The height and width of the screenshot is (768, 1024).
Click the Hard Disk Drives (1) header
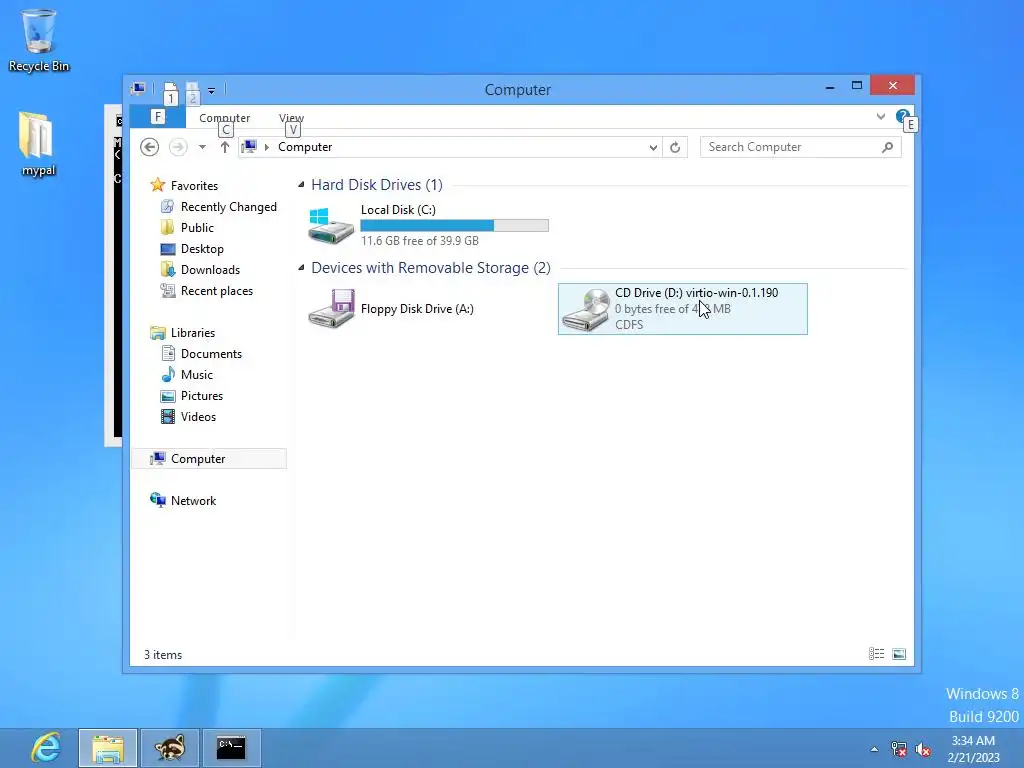coord(377,185)
